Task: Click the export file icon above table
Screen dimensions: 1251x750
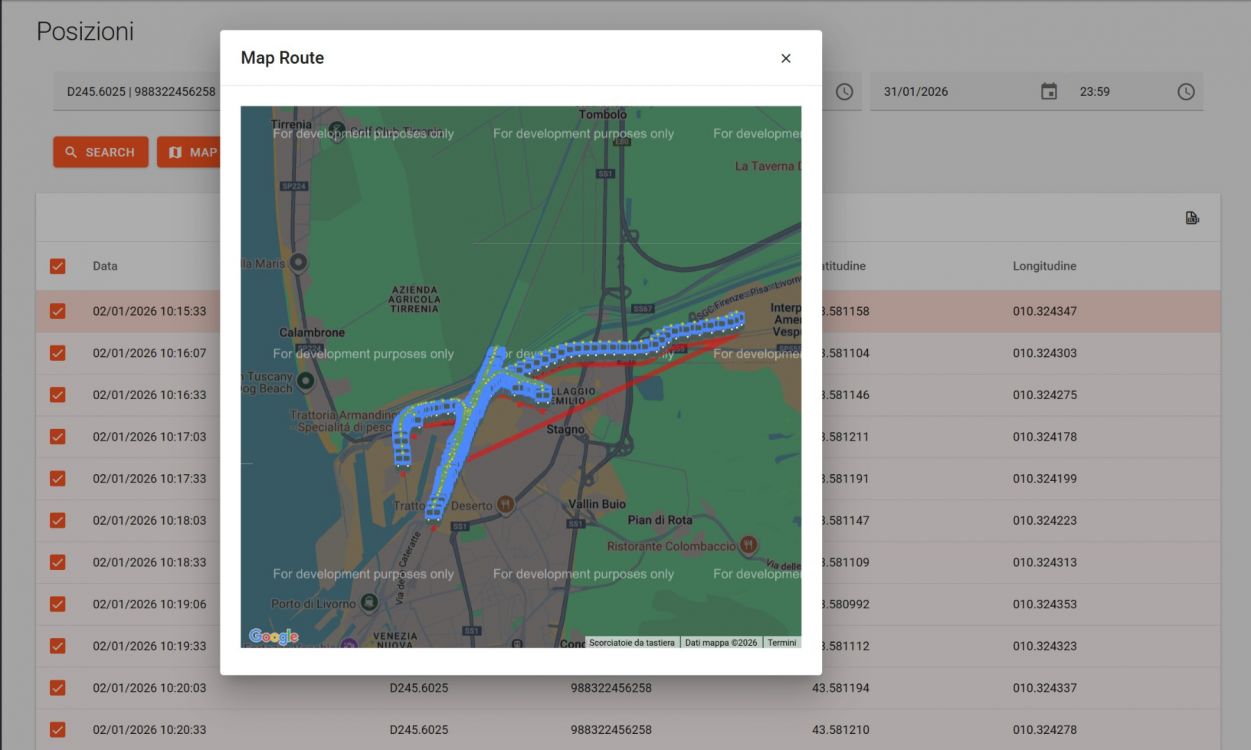Action: point(1192,218)
